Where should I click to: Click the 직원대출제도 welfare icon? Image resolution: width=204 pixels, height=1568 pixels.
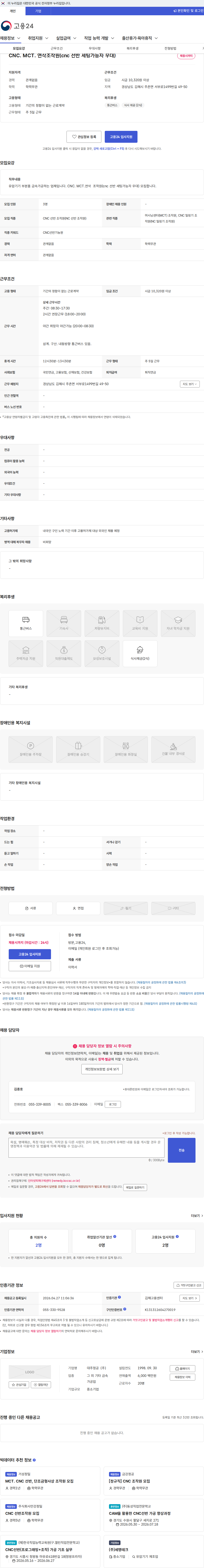[x=64, y=654]
